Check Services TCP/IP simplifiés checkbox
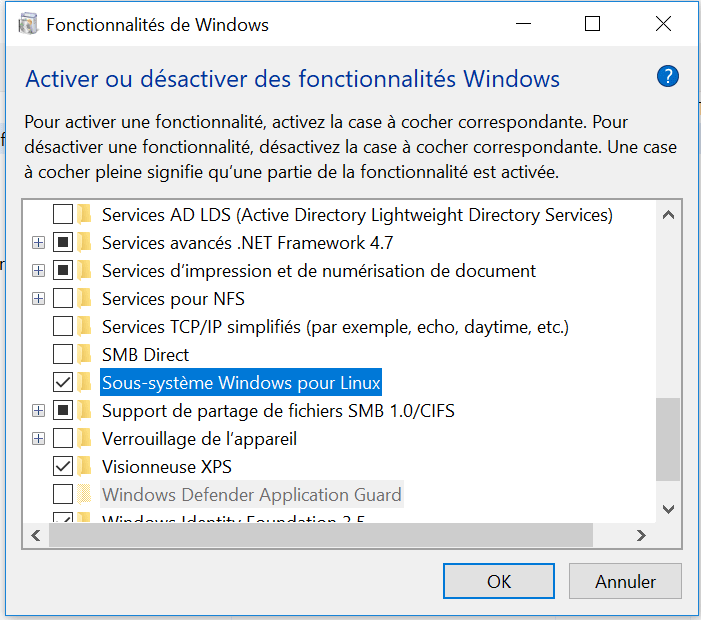 coord(62,326)
